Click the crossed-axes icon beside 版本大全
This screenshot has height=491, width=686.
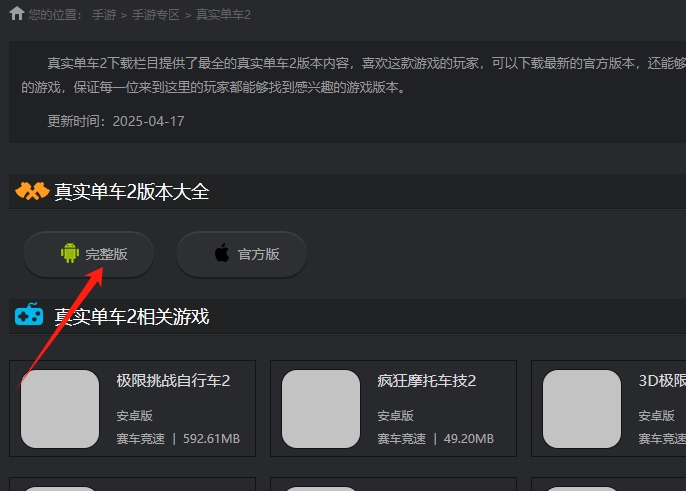pyautogui.click(x=31, y=191)
